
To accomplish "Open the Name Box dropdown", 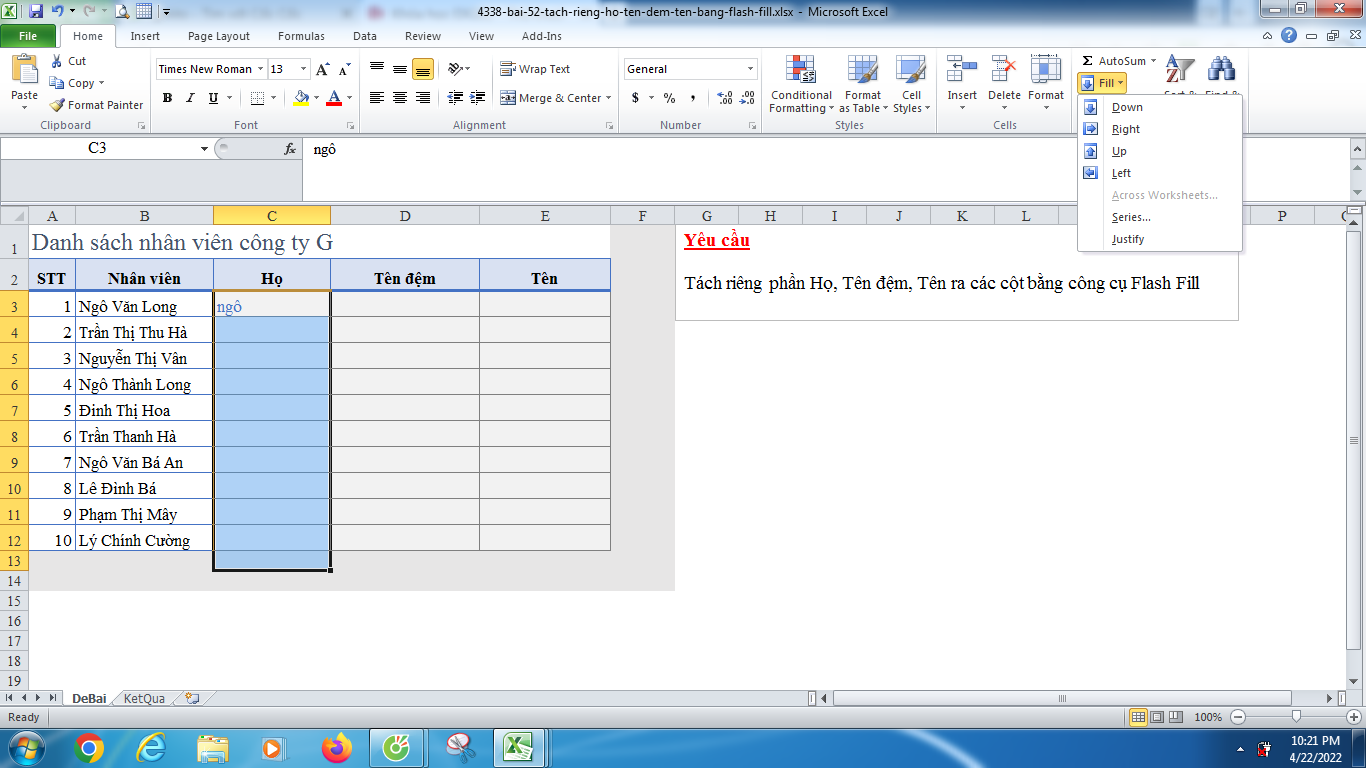I will [204, 149].
